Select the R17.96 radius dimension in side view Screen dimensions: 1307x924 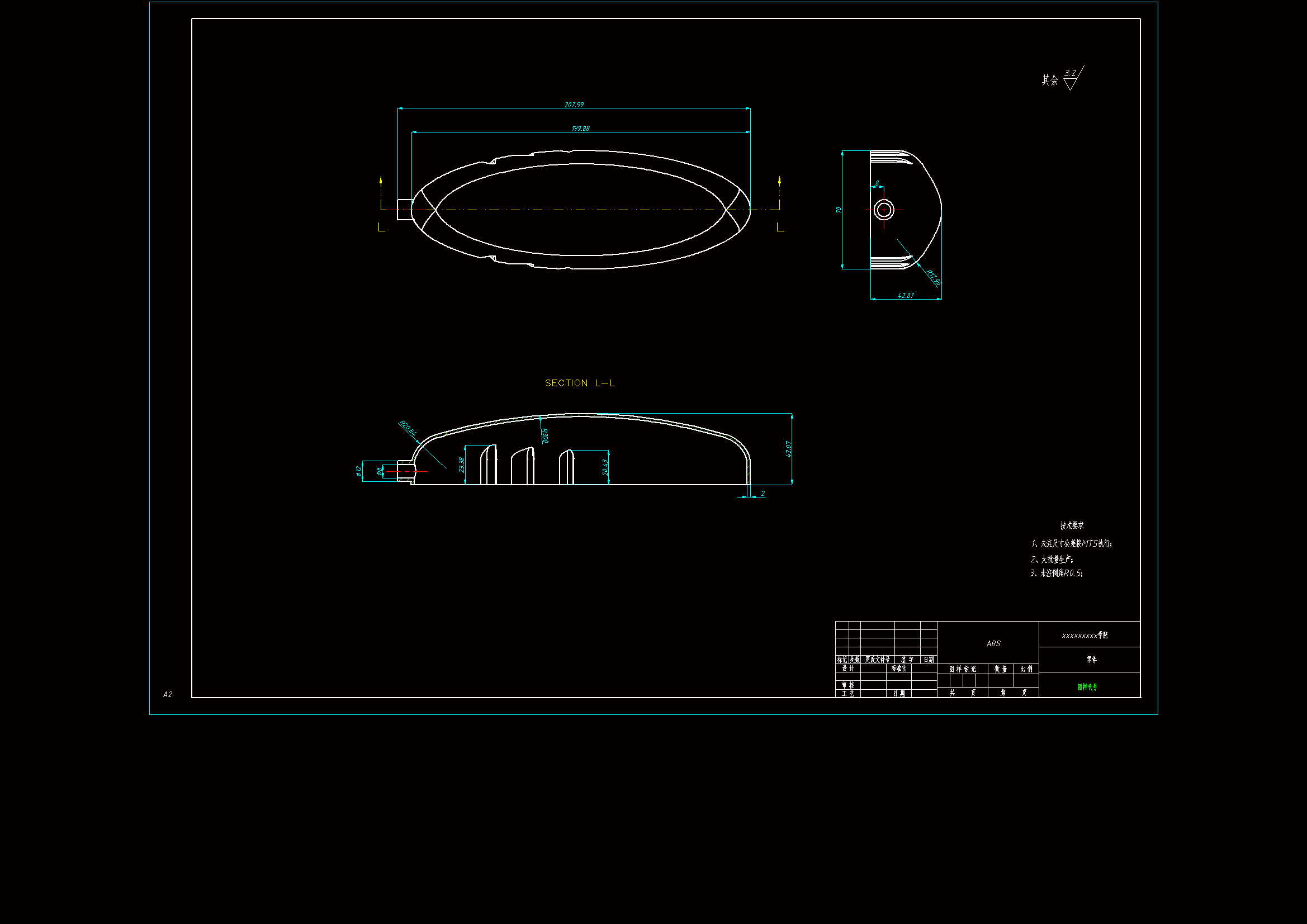(932, 278)
